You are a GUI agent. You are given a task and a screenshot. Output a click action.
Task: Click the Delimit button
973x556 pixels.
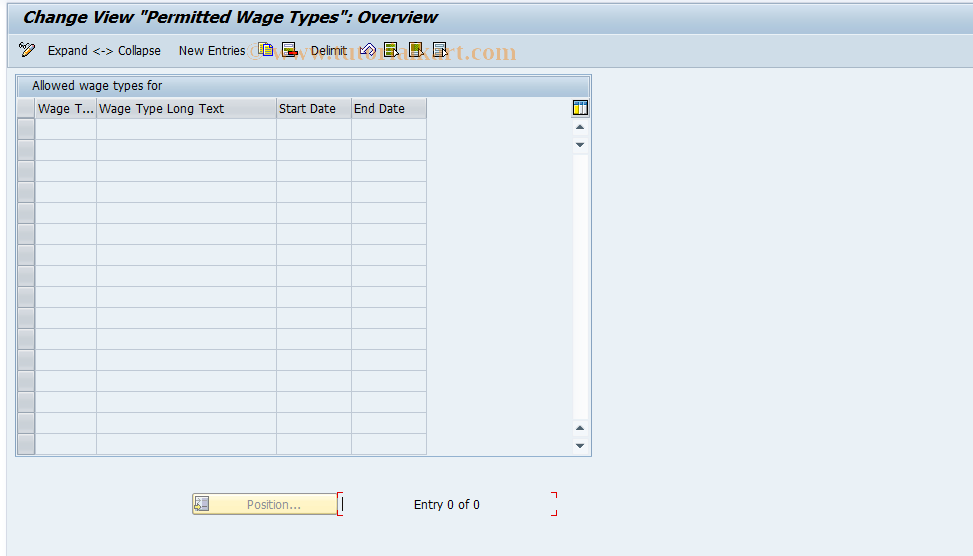point(329,51)
